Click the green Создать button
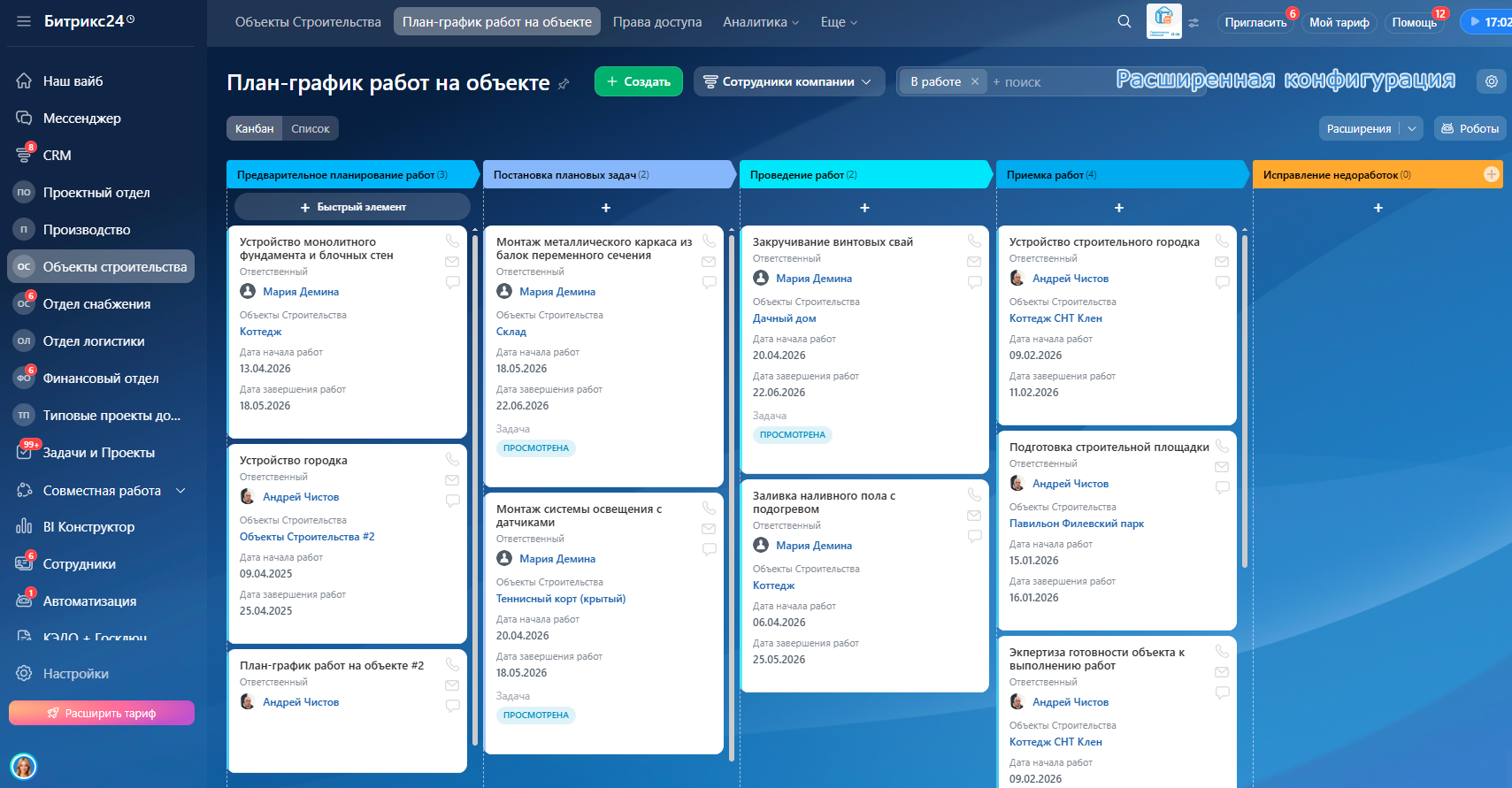This screenshot has height=788, width=1512. click(x=639, y=81)
